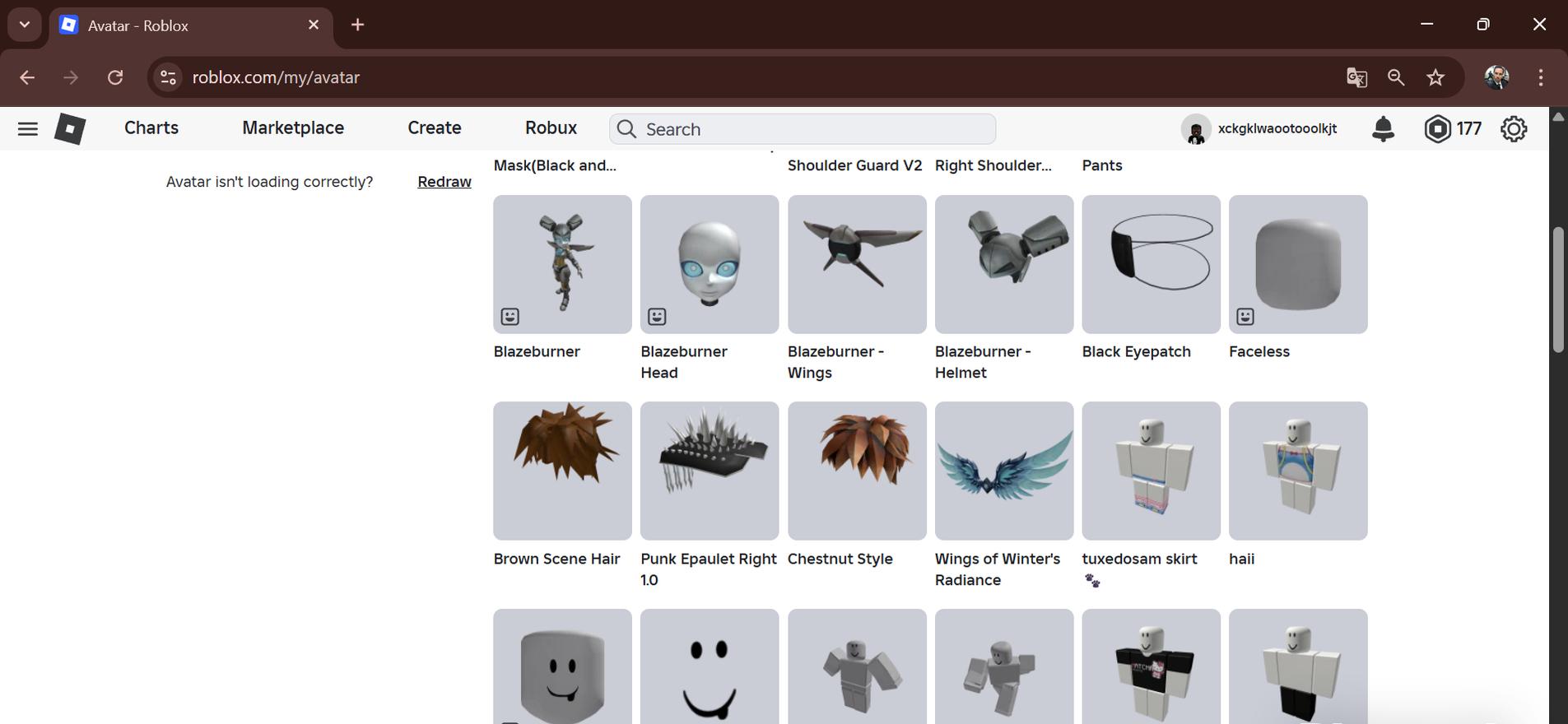1568x724 pixels.
Task: Bookmark this page with the star icon
Action: [1435, 77]
